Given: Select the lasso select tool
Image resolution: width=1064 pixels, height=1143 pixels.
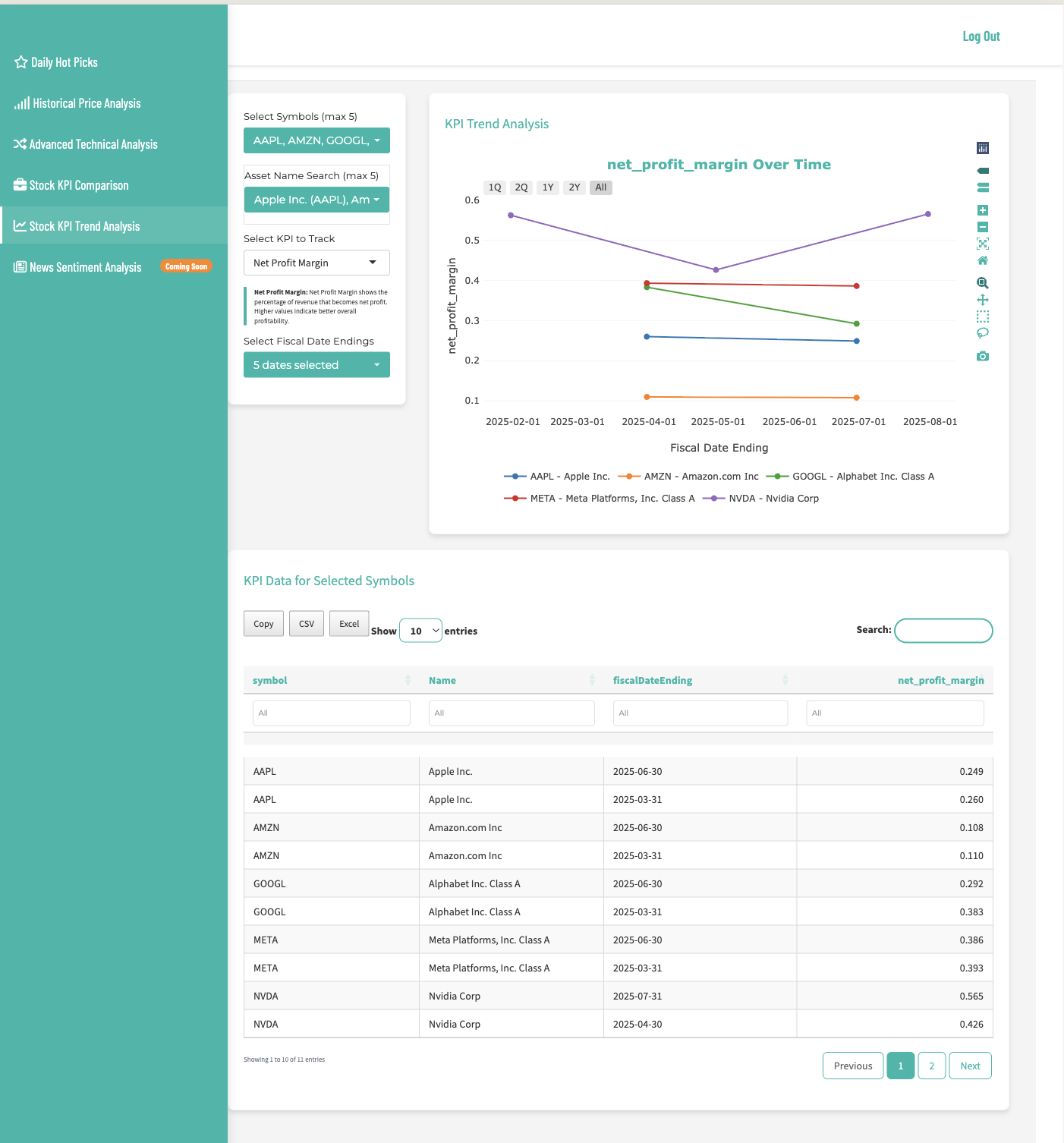Looking at the screenshot, I should click(x=983, y=333).
